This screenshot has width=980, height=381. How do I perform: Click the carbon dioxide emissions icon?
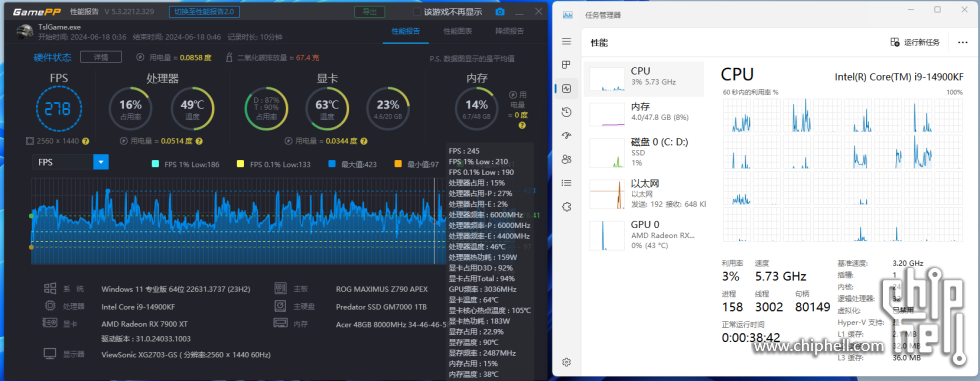(x=229, y=57)
